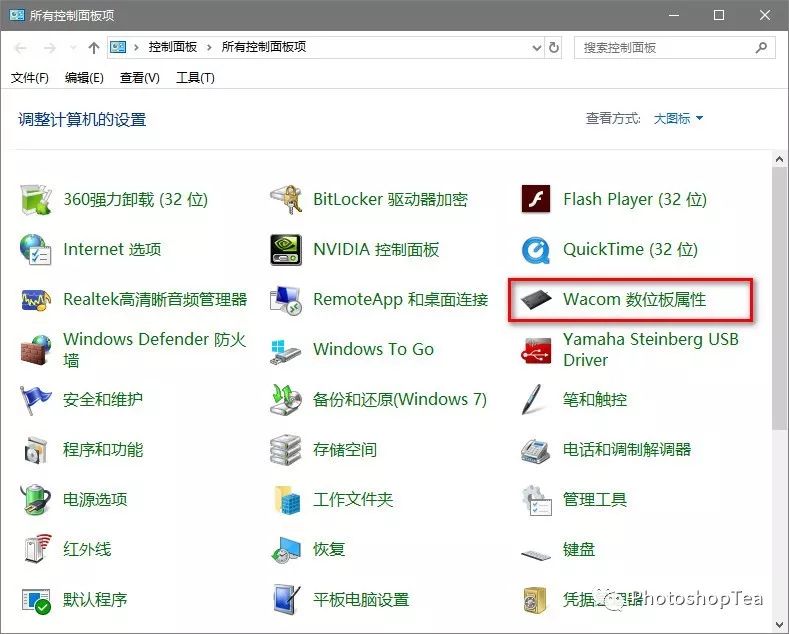This screenshot has width=789, height=634.
Task: Open 程序和功能 link
Action: (x=103, y=449)
